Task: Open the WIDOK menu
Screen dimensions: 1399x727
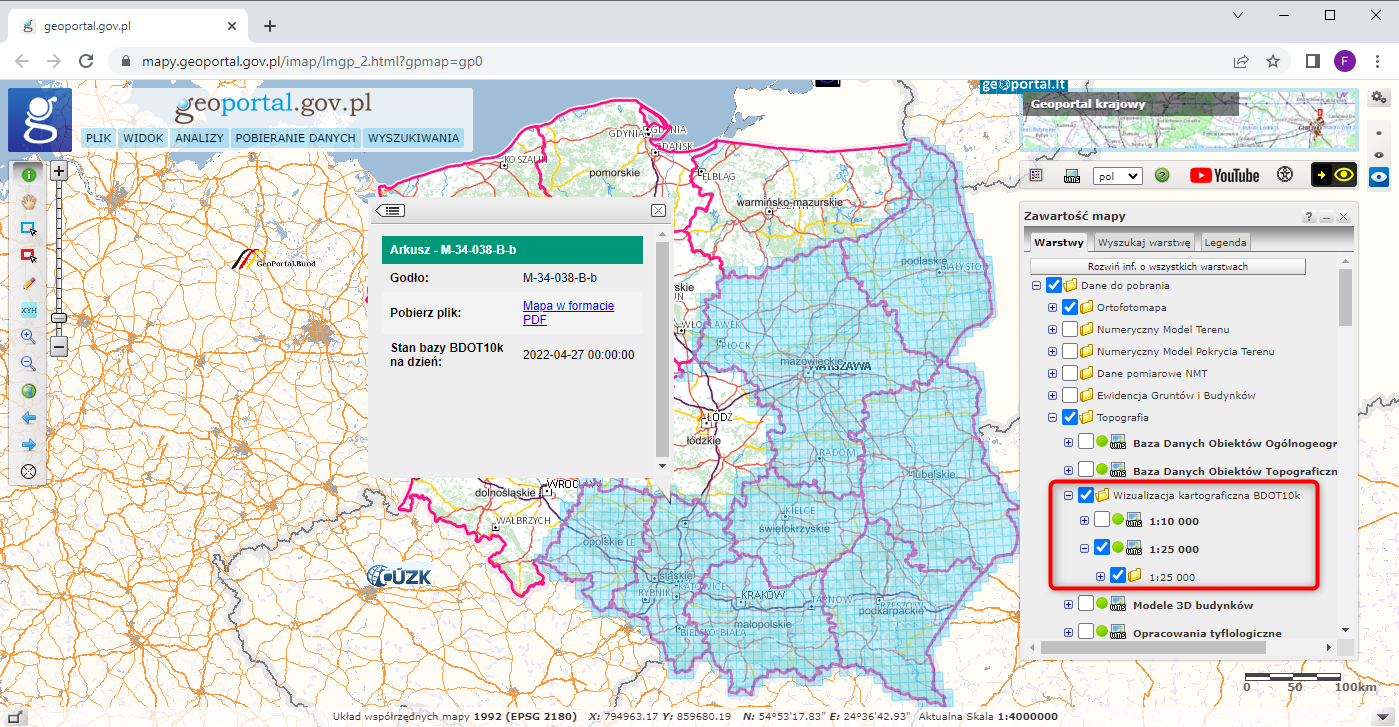Action: 143,137
